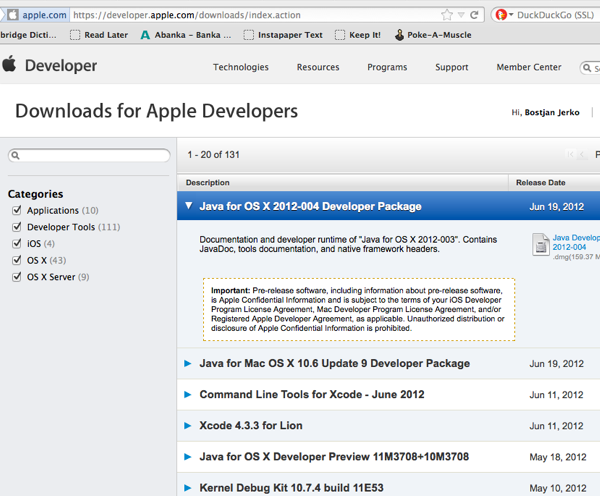Open the Support menu
Viewport: 600px width, 496px height.
tap(452, 67)
